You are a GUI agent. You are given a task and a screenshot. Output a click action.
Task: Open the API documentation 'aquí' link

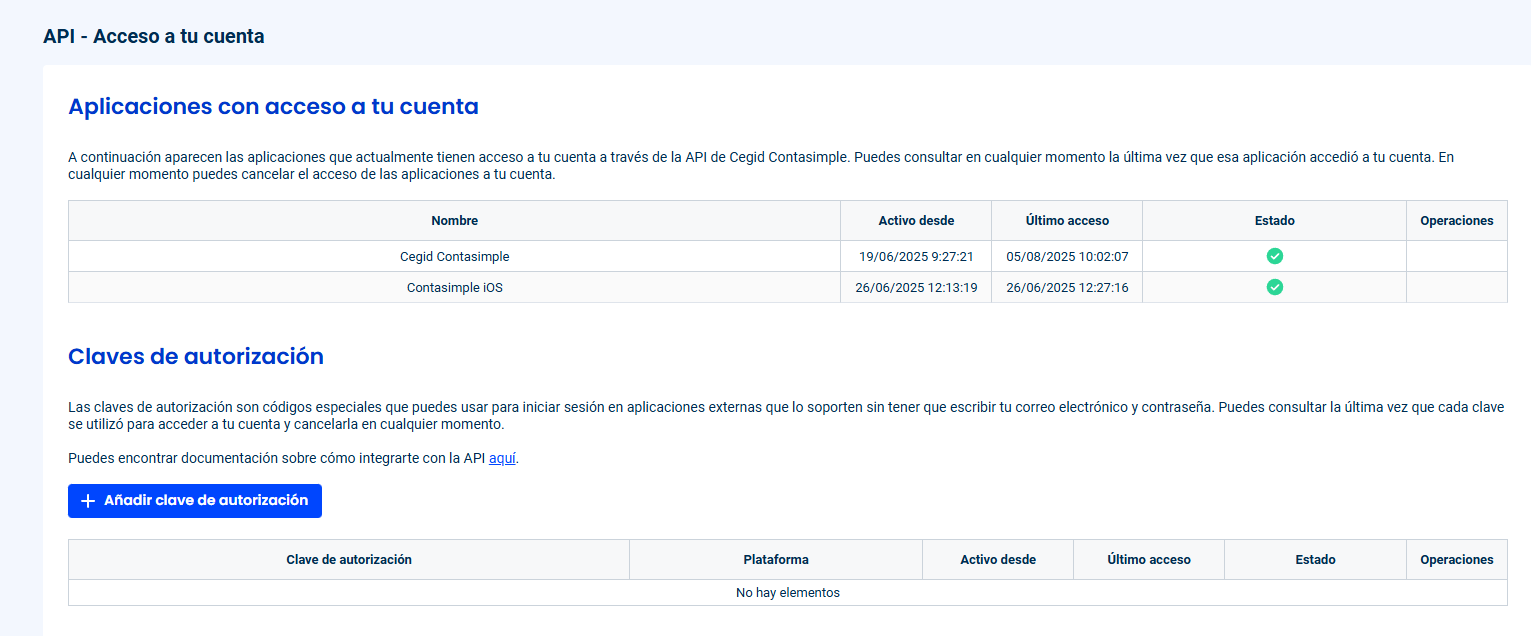coord(502,459)
